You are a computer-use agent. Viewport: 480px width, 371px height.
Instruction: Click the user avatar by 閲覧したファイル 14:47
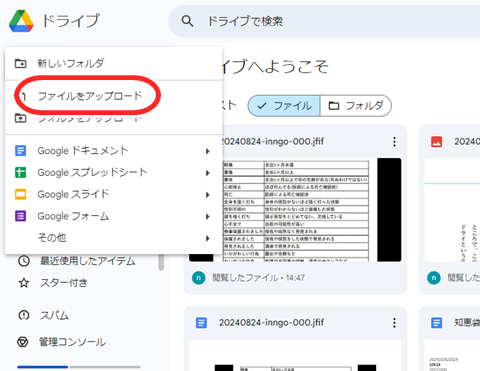[199, 278]
